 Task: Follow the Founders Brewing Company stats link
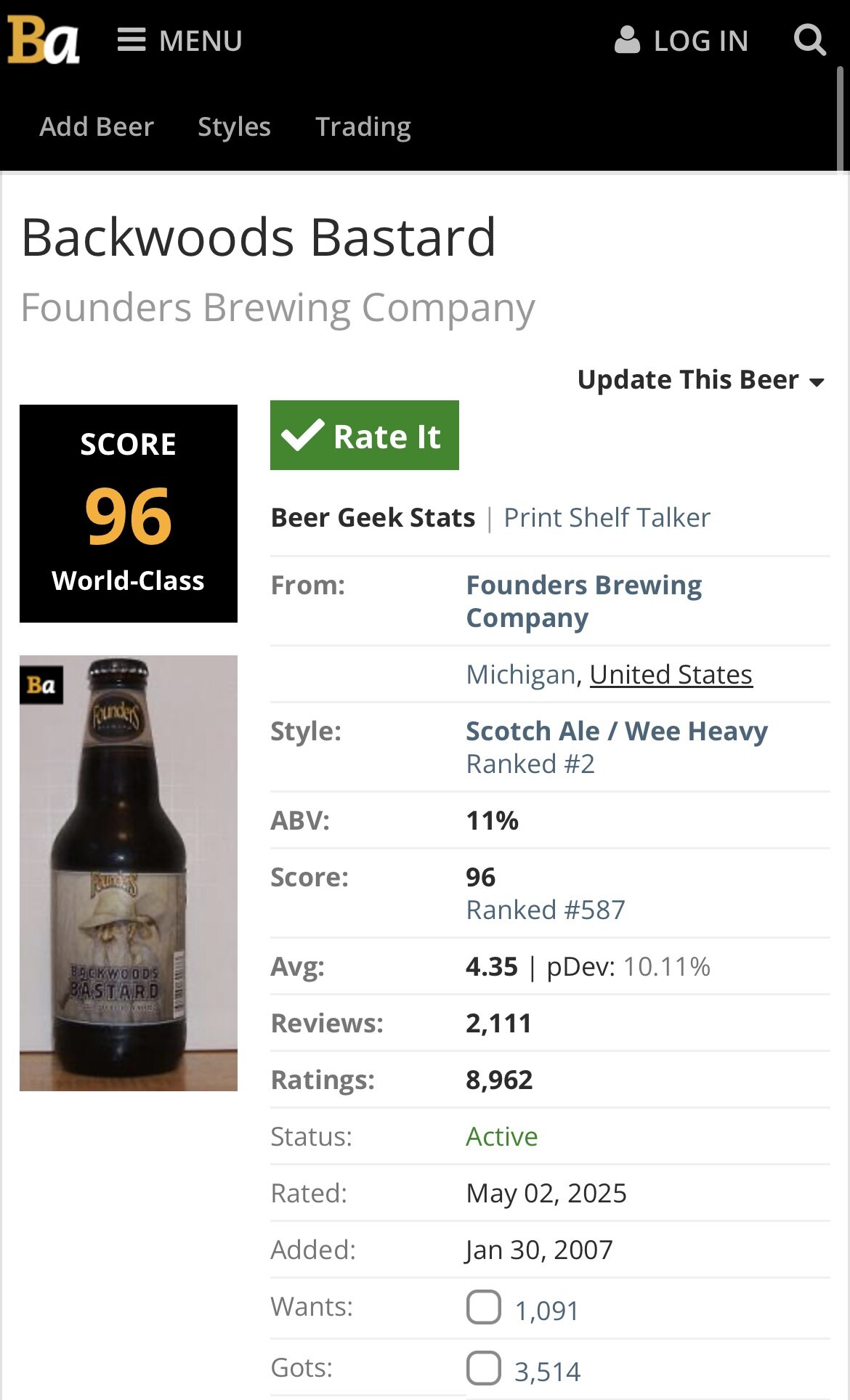point(584,601)
